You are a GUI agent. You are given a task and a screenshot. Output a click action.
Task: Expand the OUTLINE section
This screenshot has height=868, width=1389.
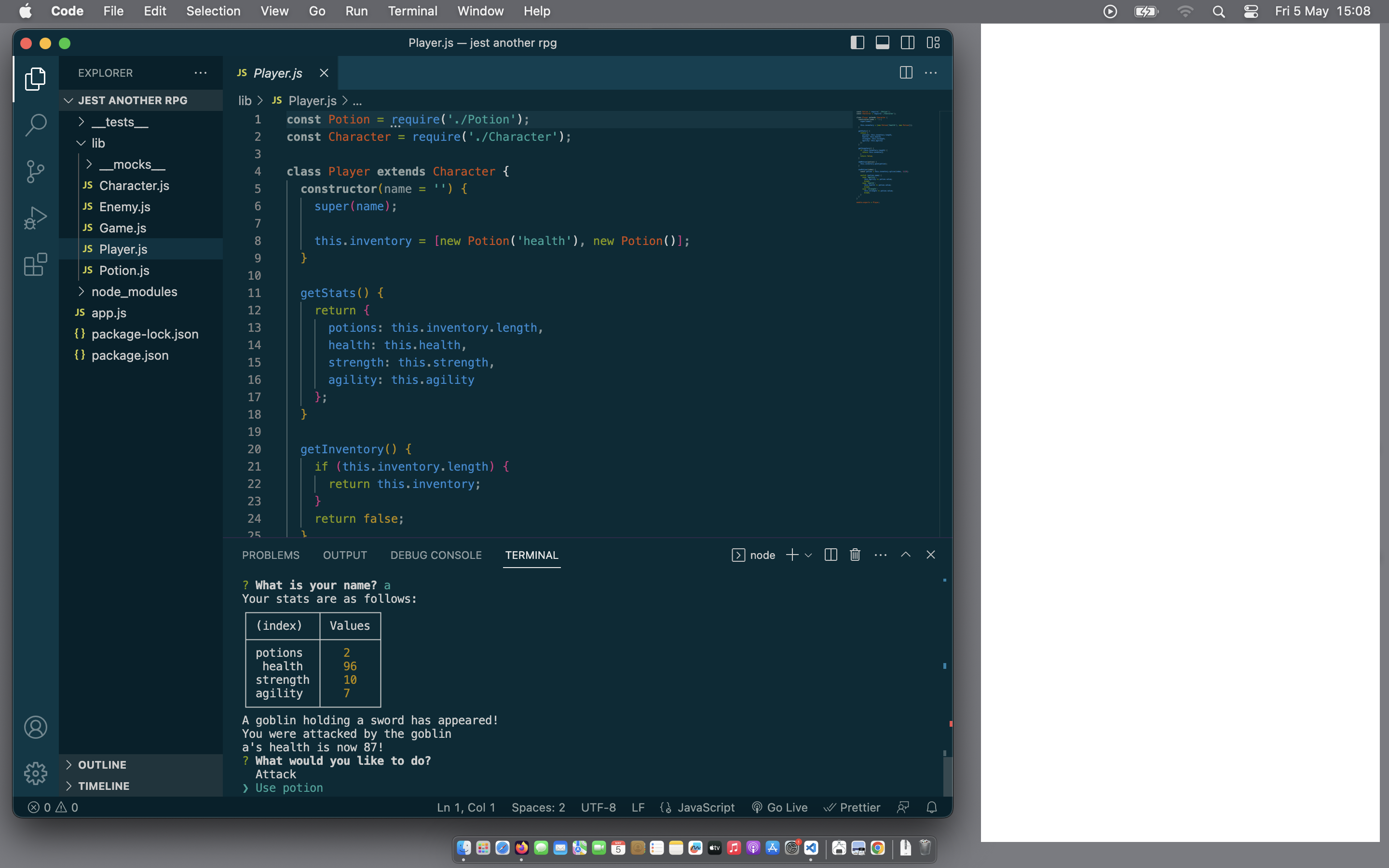click(x=141, y=765)
